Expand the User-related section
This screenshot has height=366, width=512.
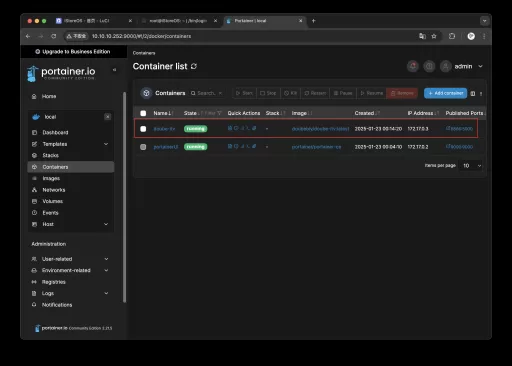click(x=106, y=259)
